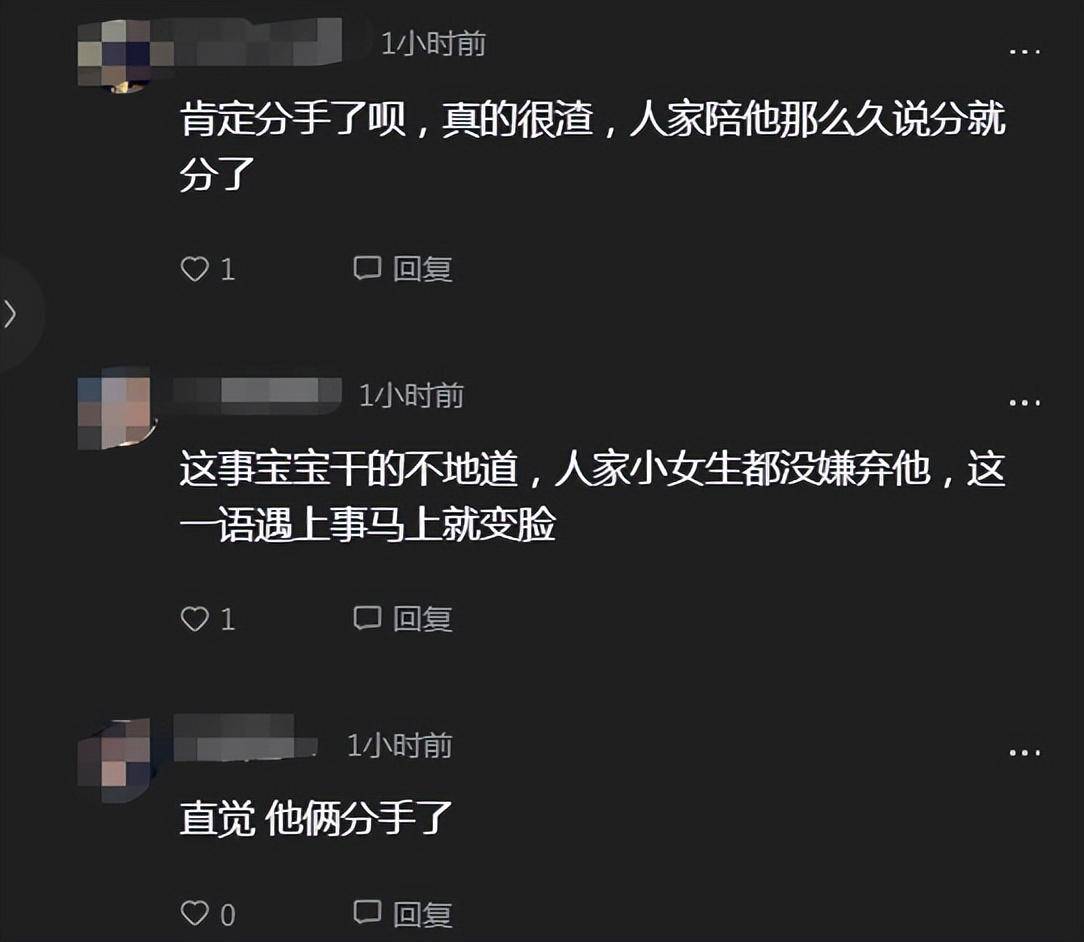This screenshot has height=942, width=1084.
Task: Click reply bubble icon under third comment
Action: [367, 912]
